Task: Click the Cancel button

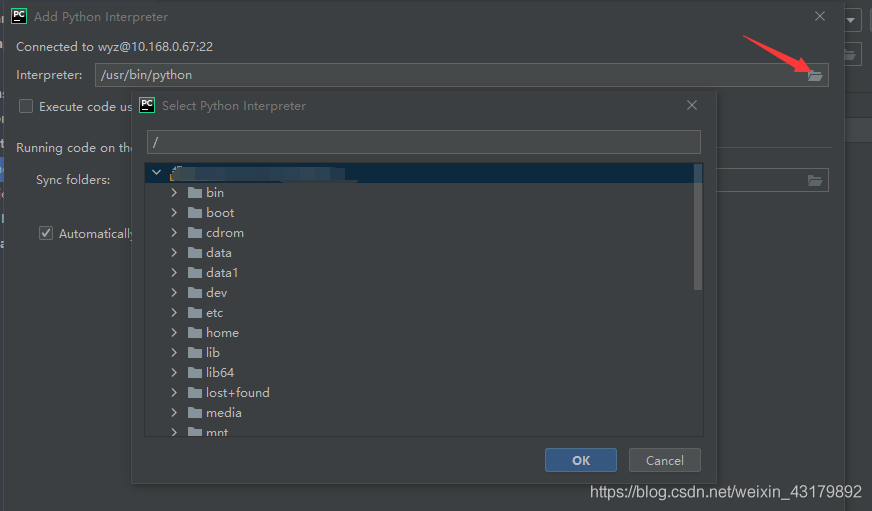Action: tap(664, 460)
